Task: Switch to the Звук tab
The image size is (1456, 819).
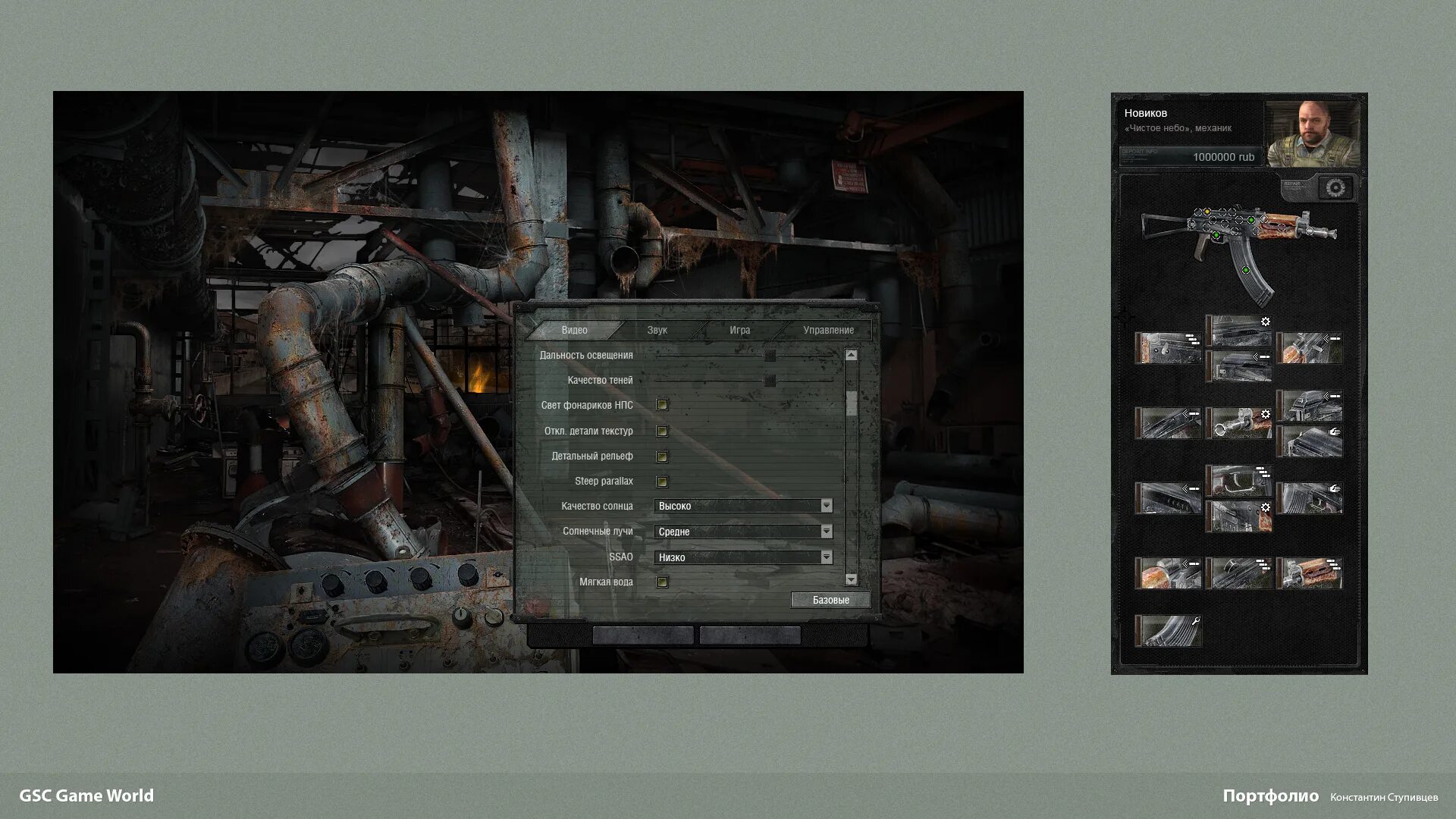Action: (657, 330)
